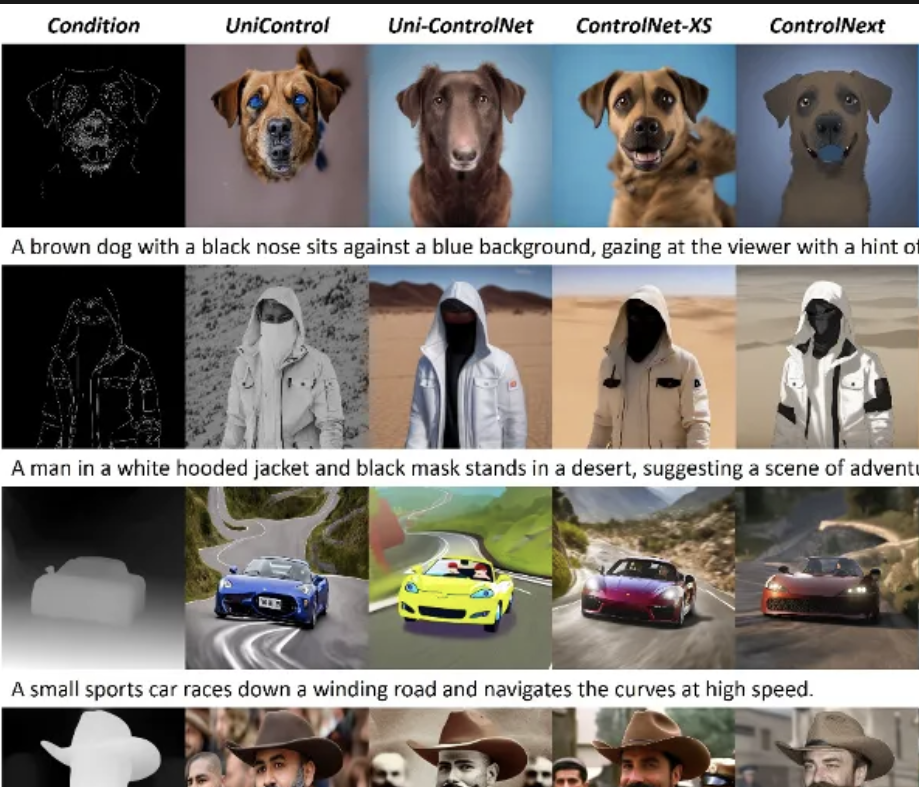Viewport: 919px width, 787px height.
Task: Select the UniControl dog with blue eyes
Action: [x=276, y=136]
